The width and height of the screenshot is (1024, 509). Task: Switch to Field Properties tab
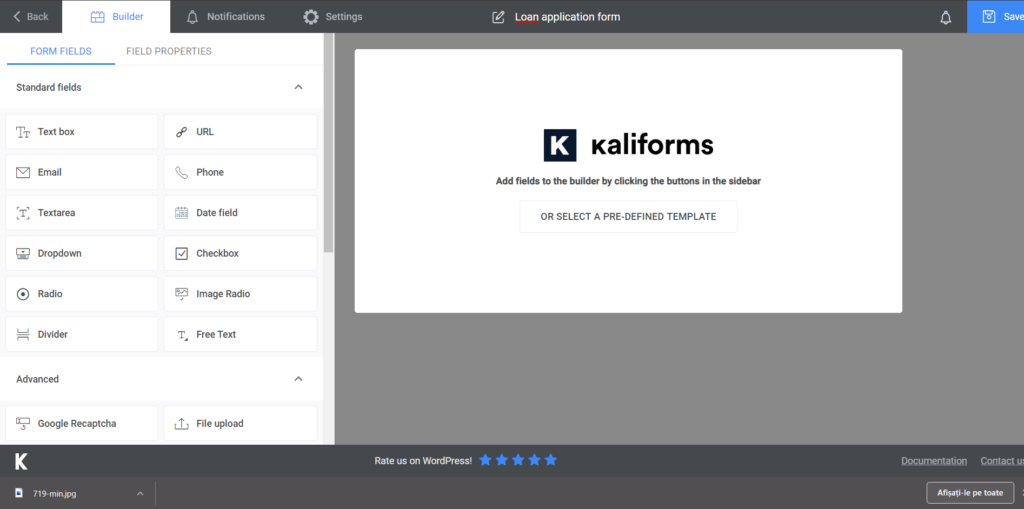(169, 51)
